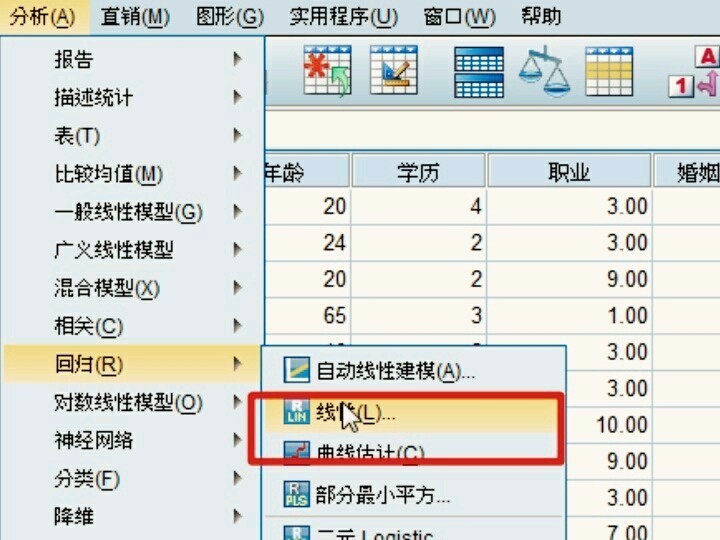Expand the 降维 submenu arrow

click(237, 516)
